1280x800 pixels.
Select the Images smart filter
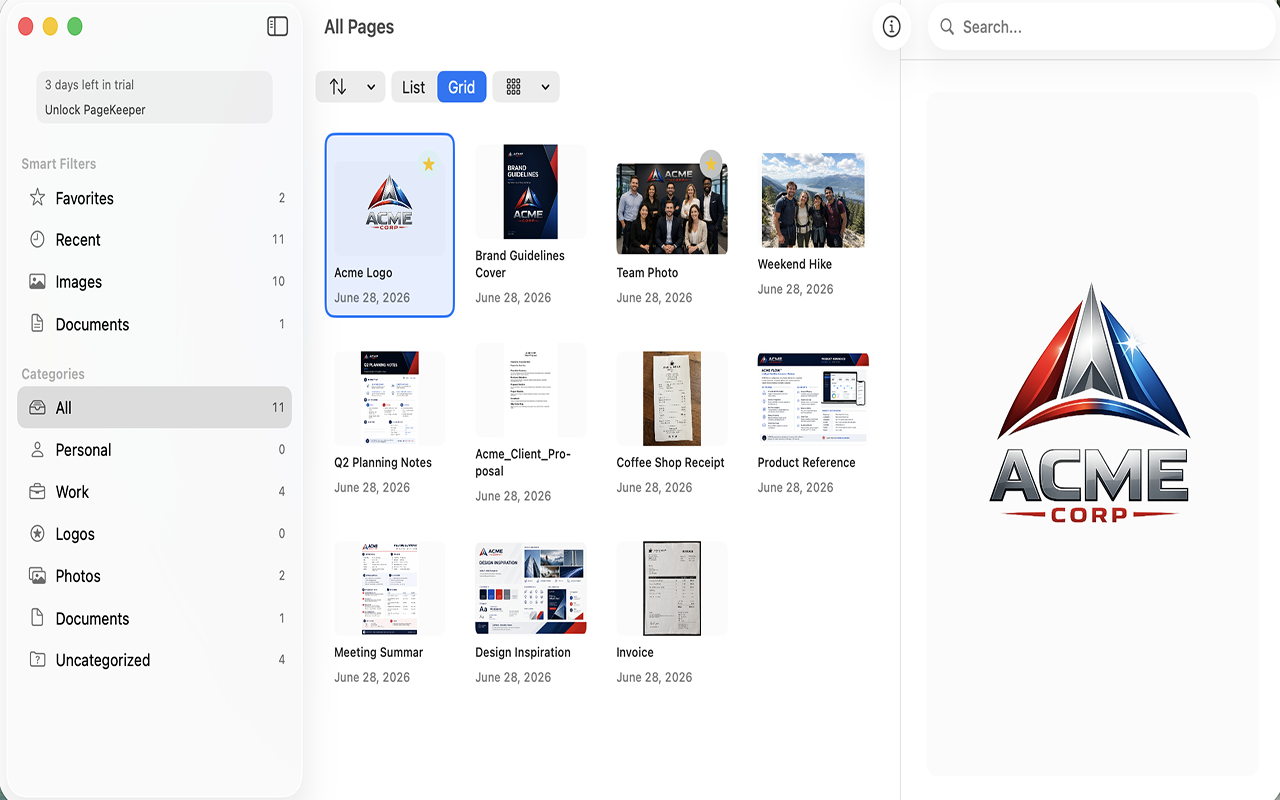154,282
